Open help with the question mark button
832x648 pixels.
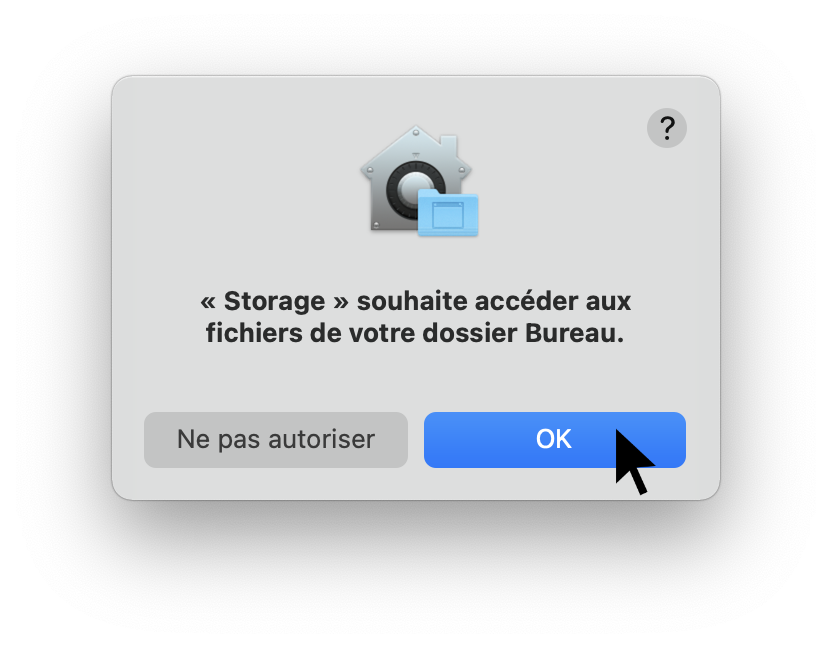666,128
